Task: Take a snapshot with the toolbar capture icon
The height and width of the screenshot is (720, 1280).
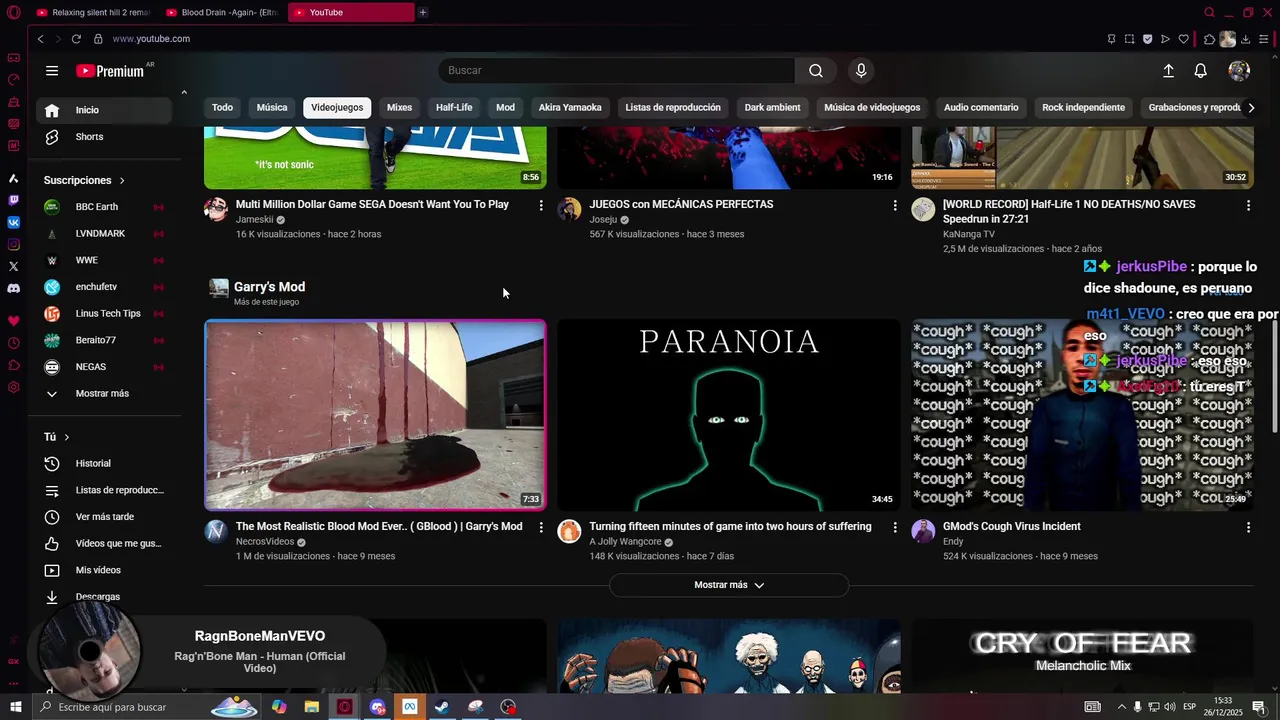Action: click(1129, 39)
